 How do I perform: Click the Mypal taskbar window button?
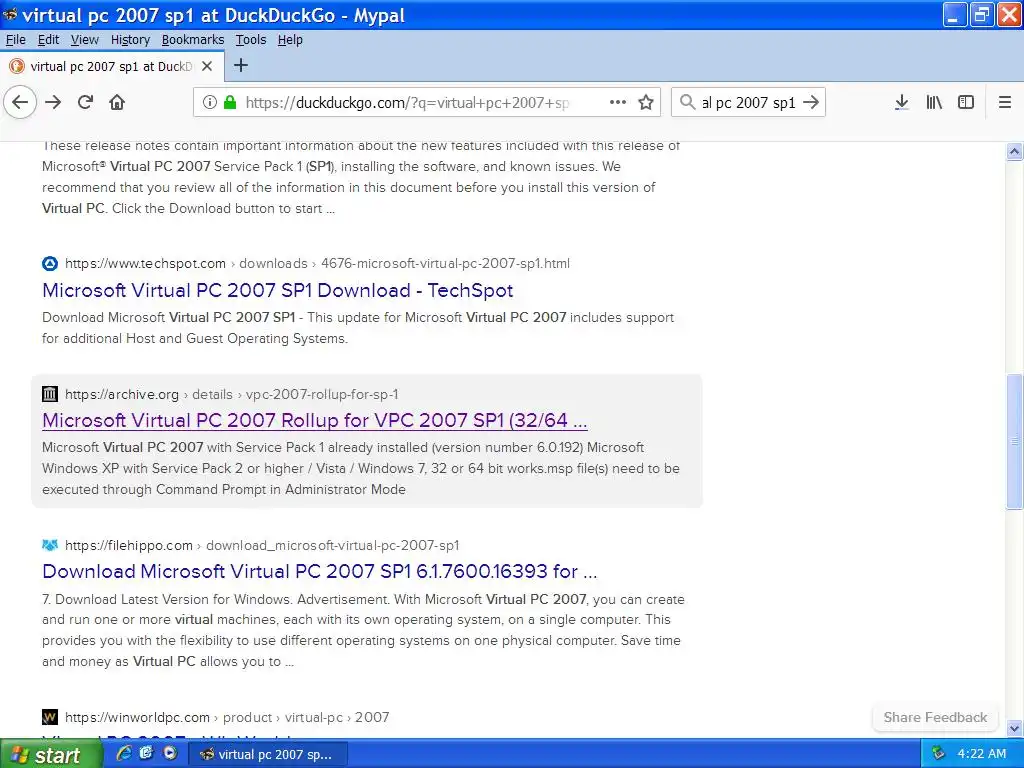[x=268, y=754]
